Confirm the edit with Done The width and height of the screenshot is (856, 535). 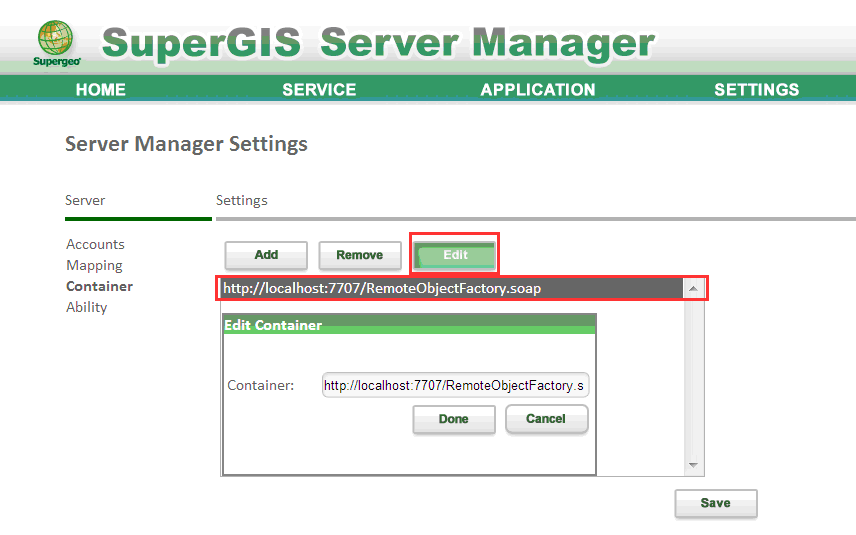click(x=454, y=419)
